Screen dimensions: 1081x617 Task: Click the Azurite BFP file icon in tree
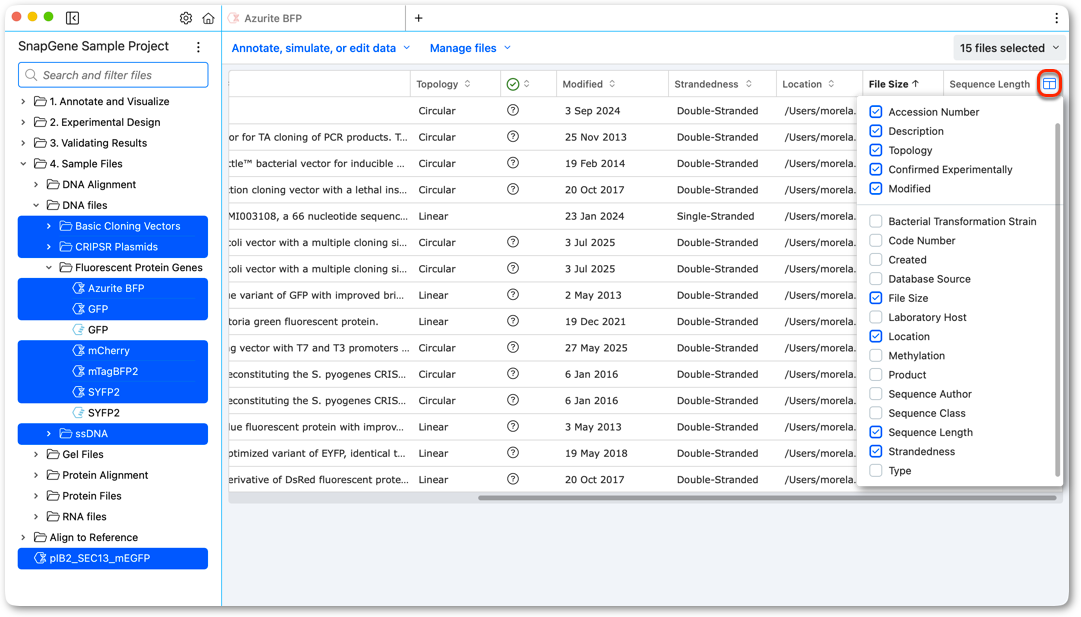pyautogui.click(x=79, y=288)
